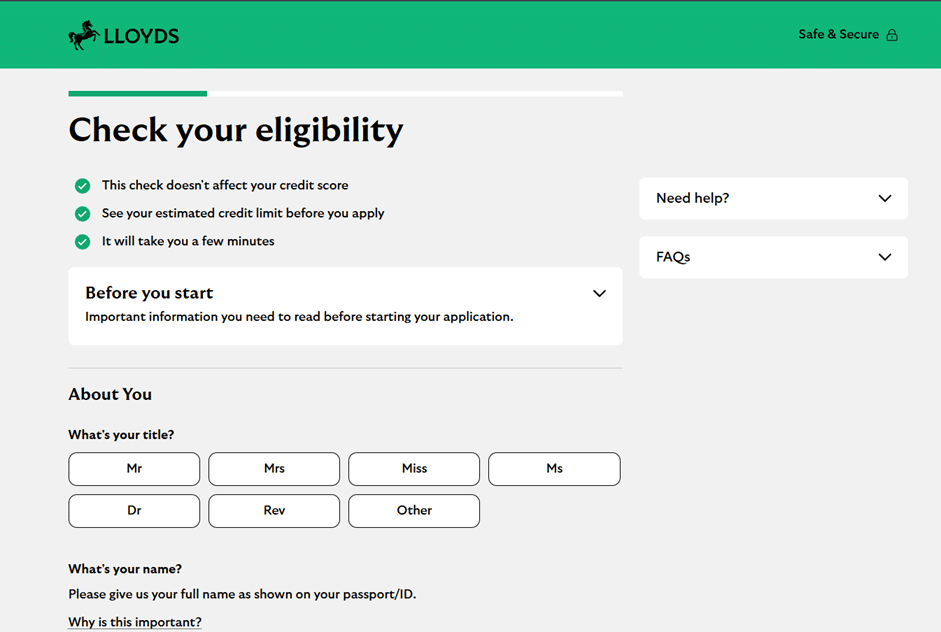Screen dimensions: 941x632
Task: Click the Before you start heading
Action: click(149, 293)
